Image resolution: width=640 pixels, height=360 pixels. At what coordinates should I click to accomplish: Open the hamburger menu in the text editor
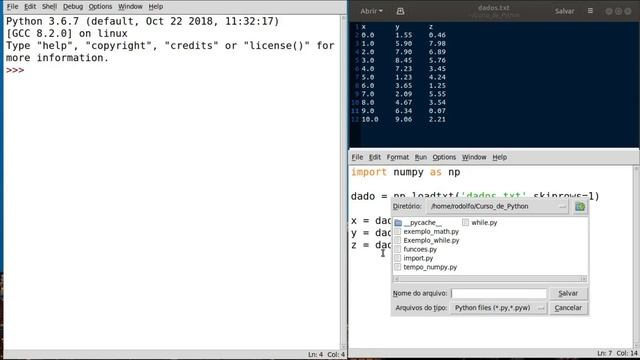590,11
